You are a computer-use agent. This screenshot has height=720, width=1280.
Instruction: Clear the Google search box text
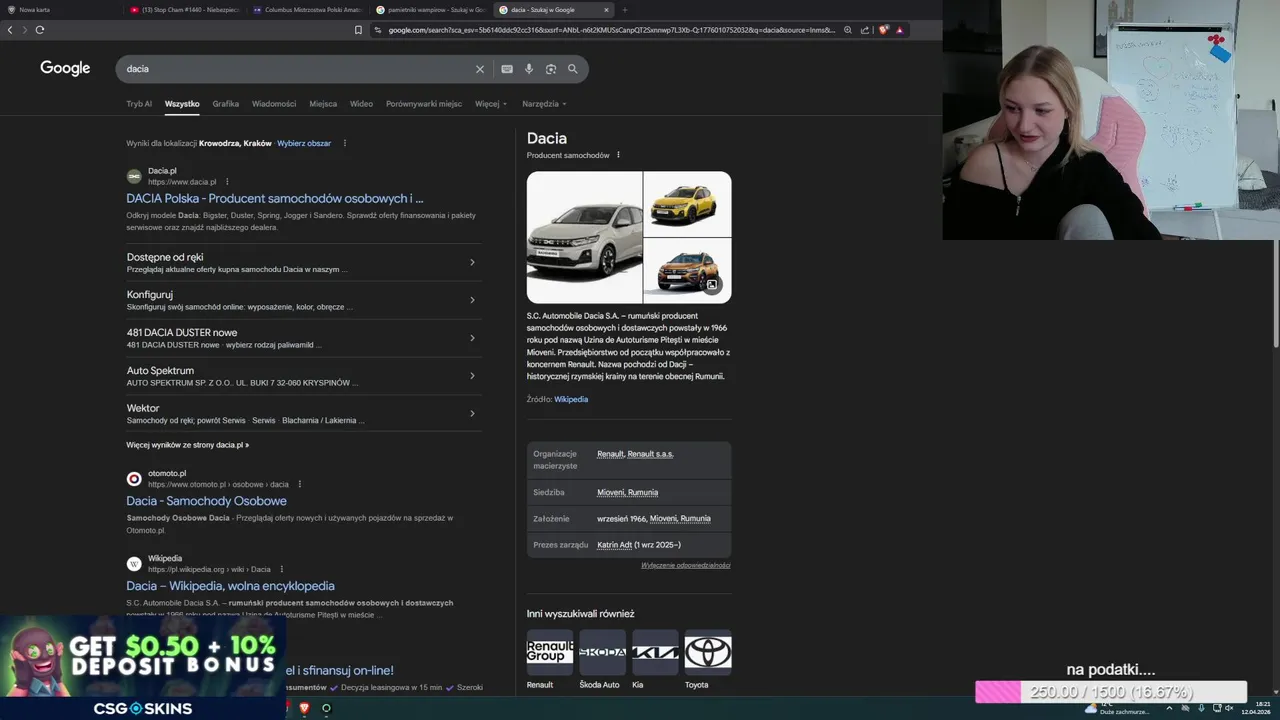point(479,69)
